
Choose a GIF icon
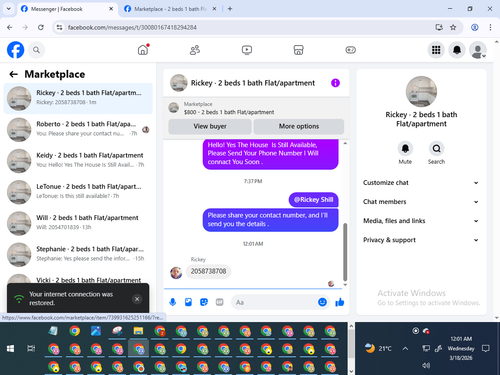click(219, 302)
